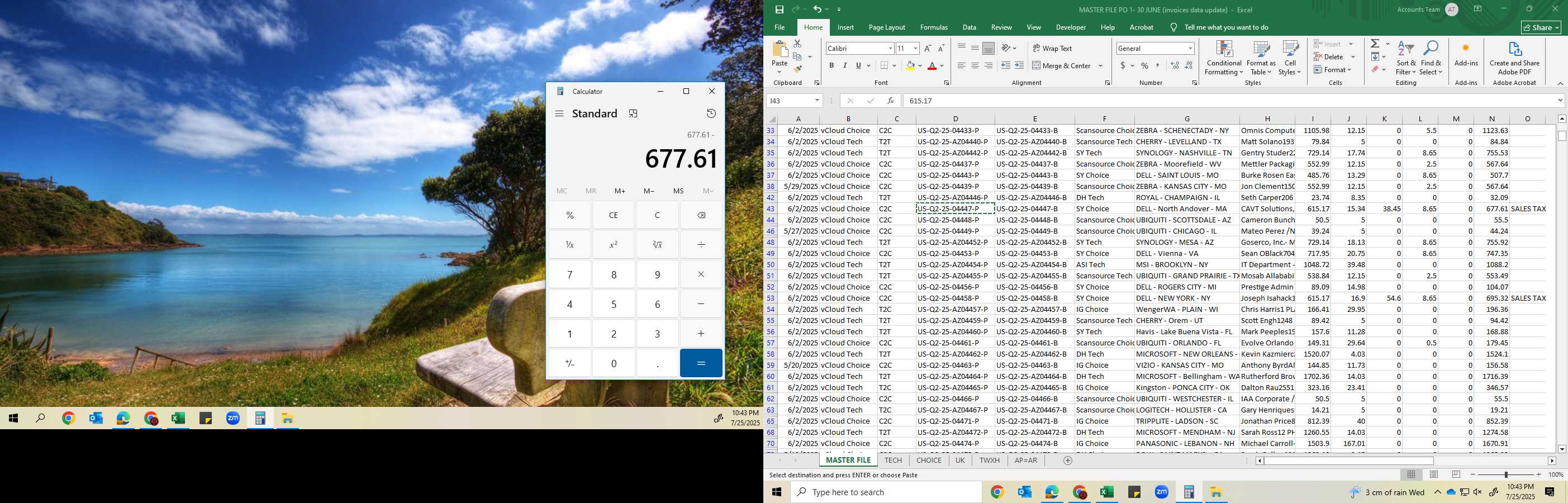1568x503 pixels.
Task: Open the font size 11 dropdown
Action: point(915,48)
